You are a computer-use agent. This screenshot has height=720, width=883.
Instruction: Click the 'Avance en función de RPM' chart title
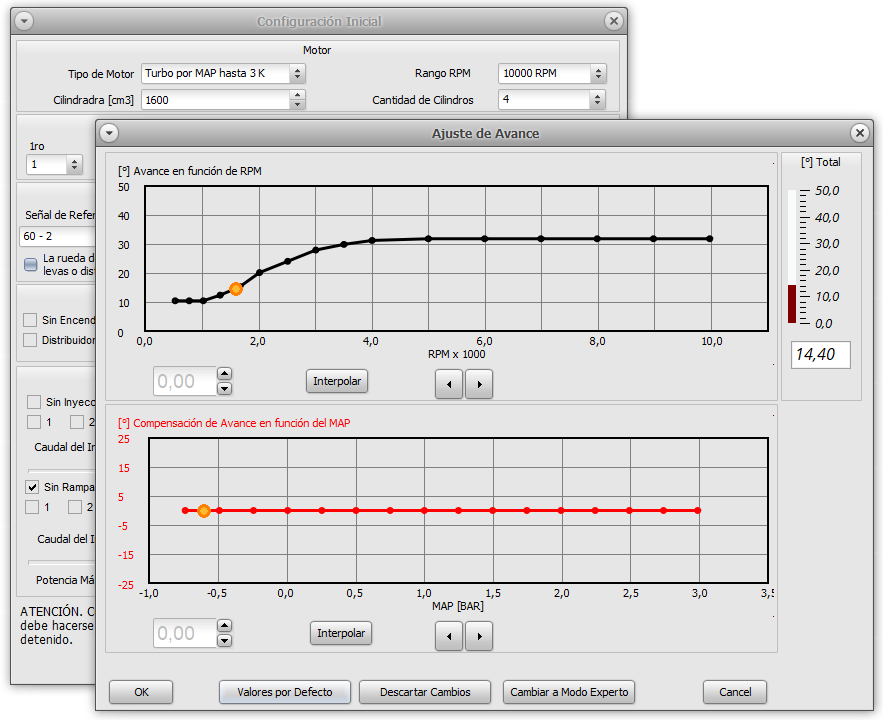click(190, 171)
